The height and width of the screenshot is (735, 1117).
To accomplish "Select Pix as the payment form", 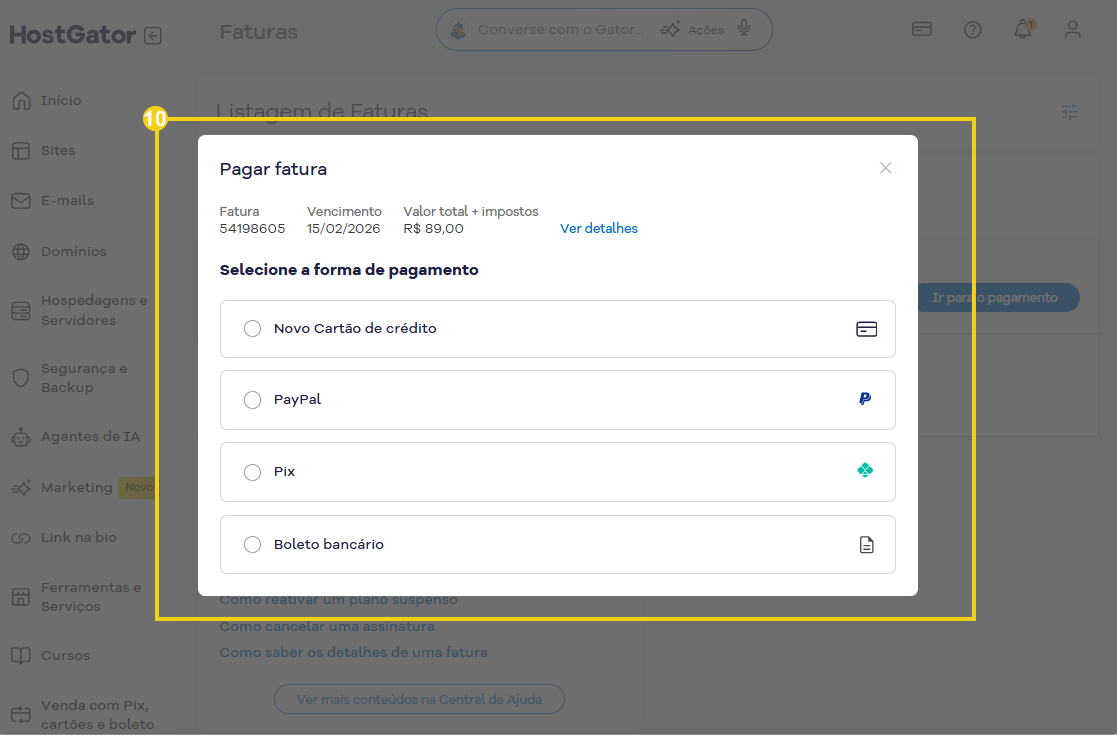I will (252, 470).
